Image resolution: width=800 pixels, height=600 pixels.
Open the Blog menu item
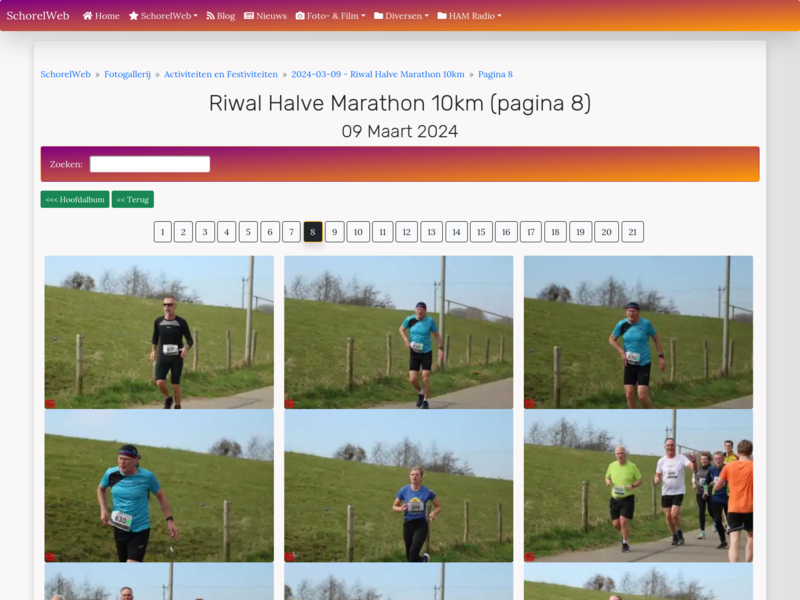click(221, 16)
